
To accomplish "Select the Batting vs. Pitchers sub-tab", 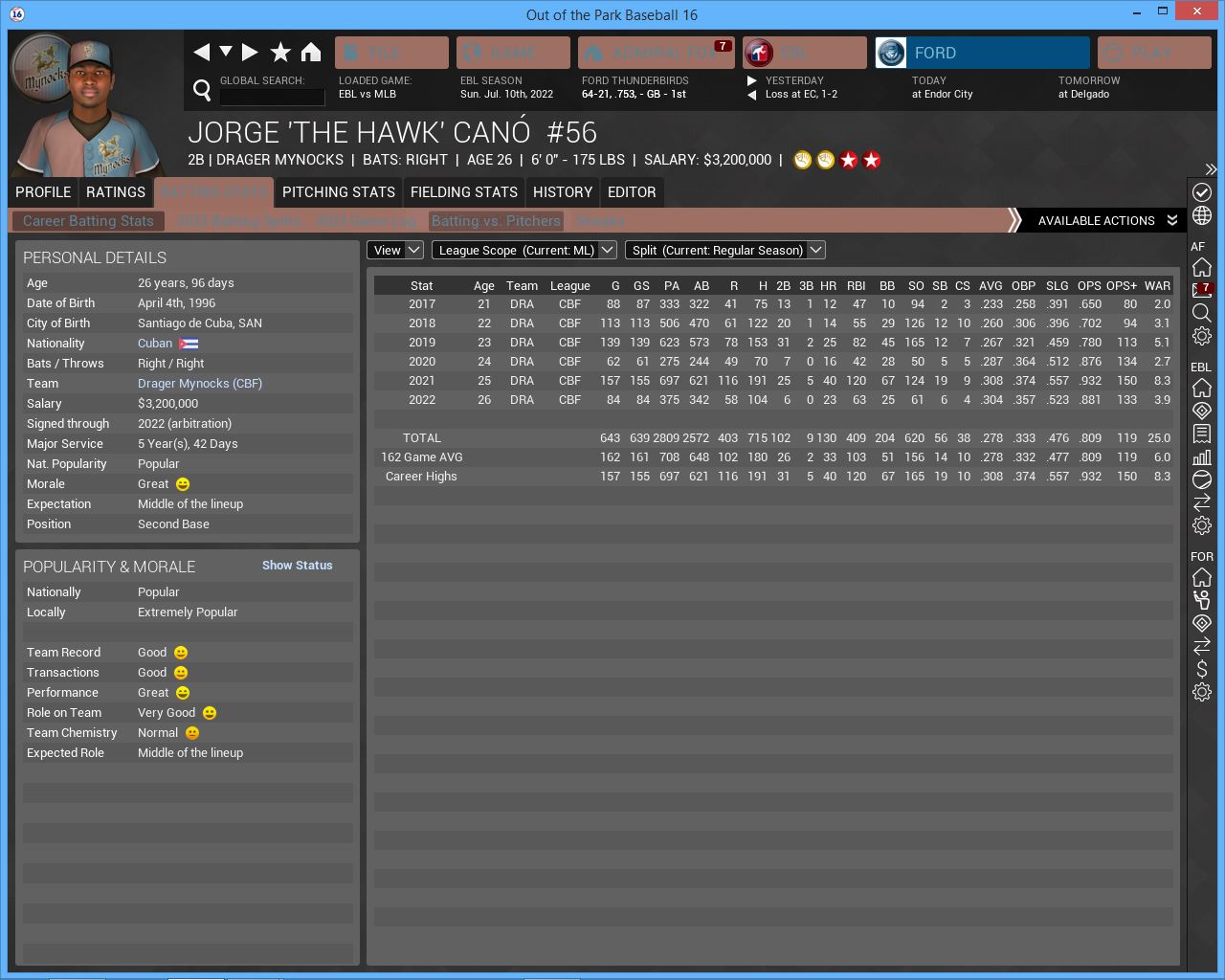I will pyautogui.click(x=496, y=221).
